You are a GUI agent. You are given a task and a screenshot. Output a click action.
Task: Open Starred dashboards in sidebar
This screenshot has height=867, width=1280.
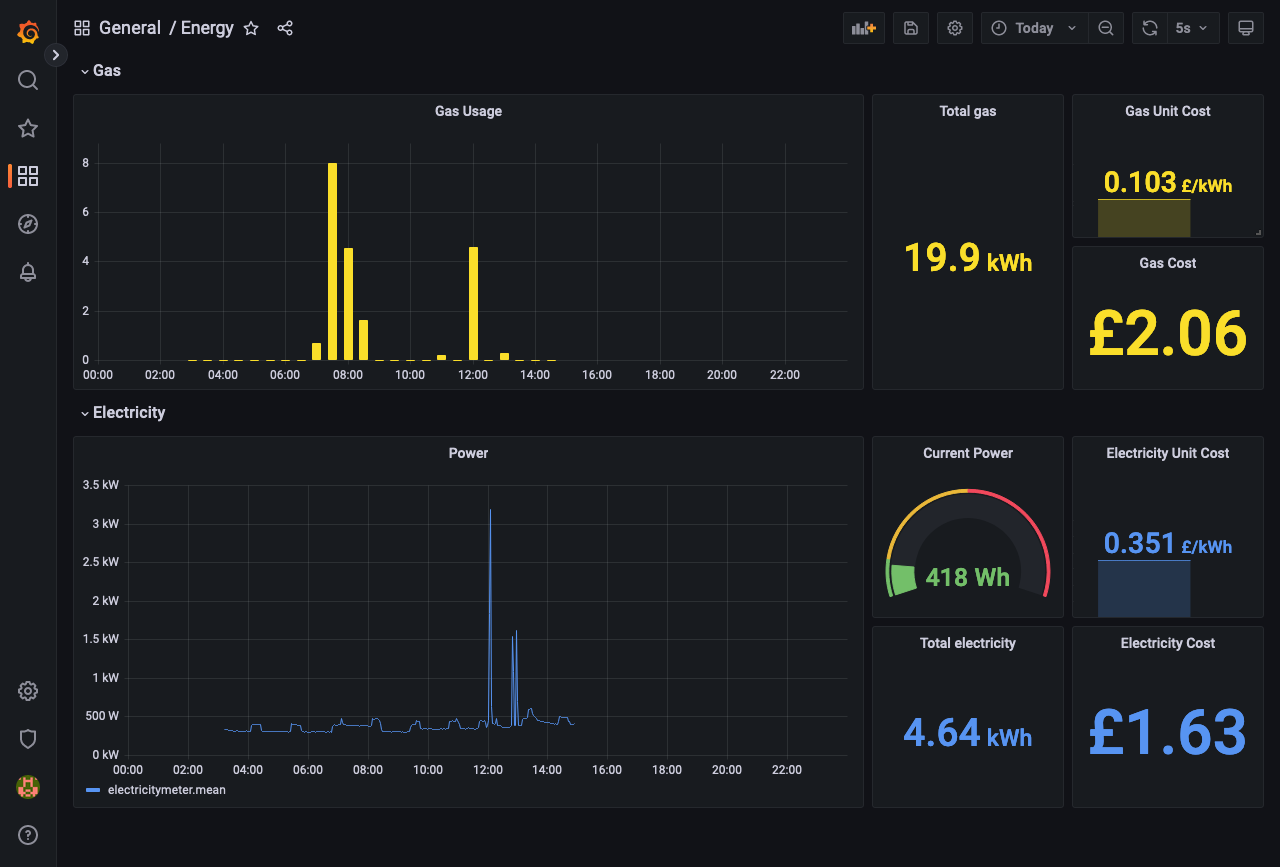(x=28, y=128)
